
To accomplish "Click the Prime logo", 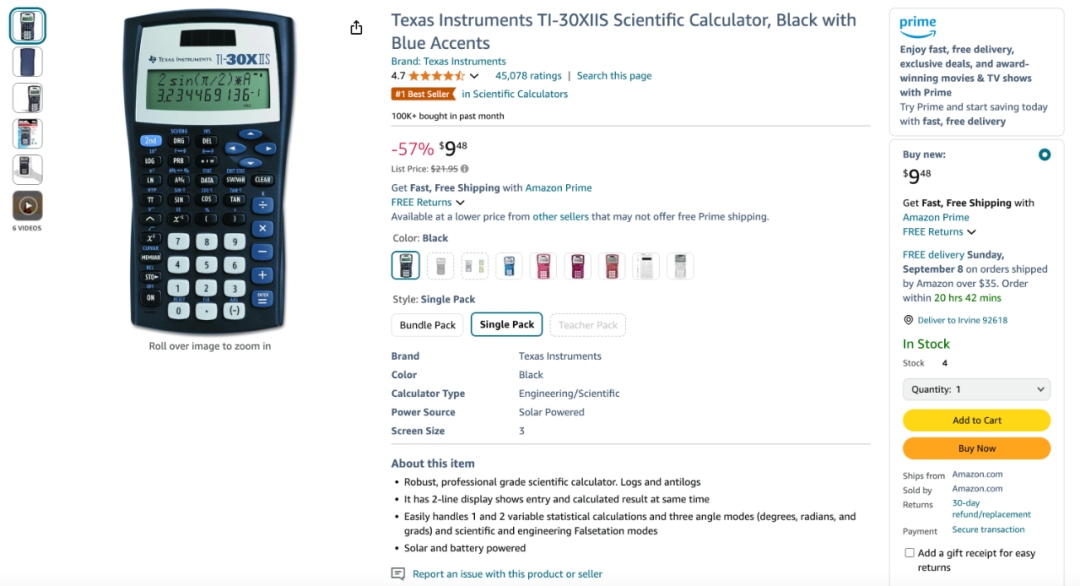I will tap(918, 26).
